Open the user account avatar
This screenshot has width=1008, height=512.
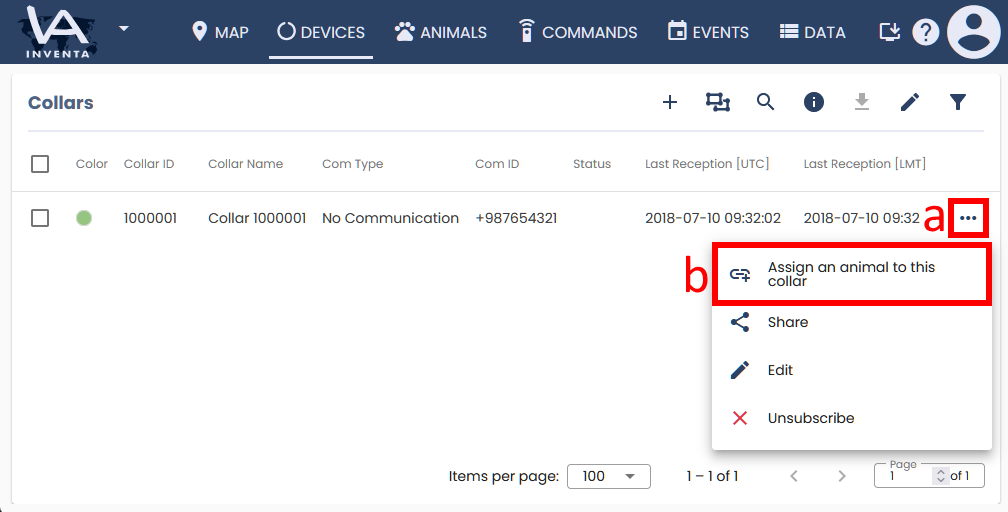(973, 32)
